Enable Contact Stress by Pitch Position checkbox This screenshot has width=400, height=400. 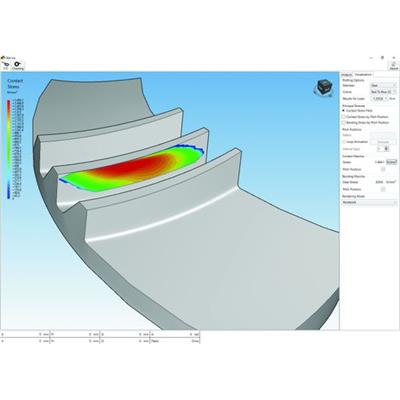click(344, 117)
